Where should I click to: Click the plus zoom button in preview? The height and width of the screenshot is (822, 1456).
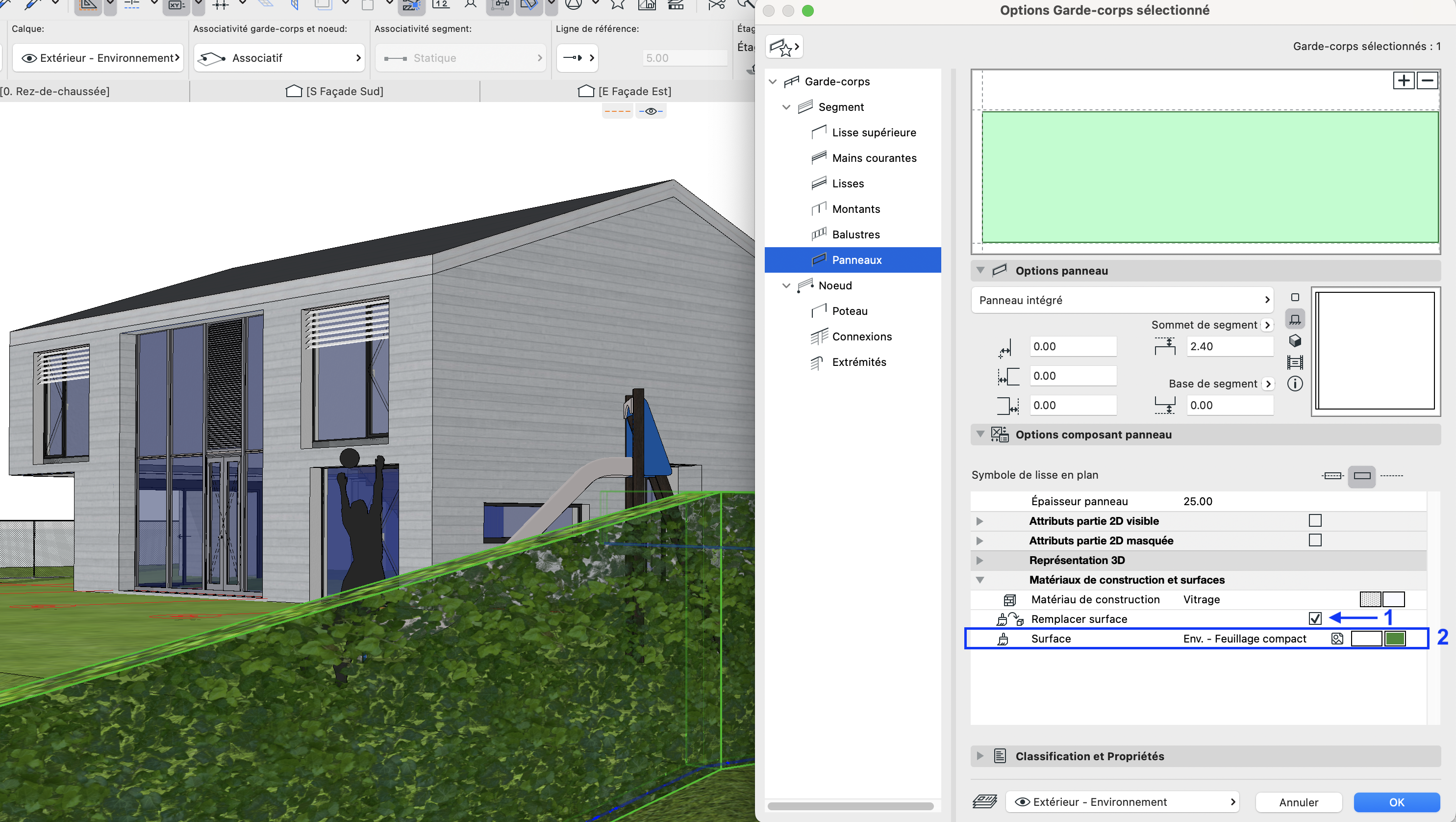coord(1404,81)
